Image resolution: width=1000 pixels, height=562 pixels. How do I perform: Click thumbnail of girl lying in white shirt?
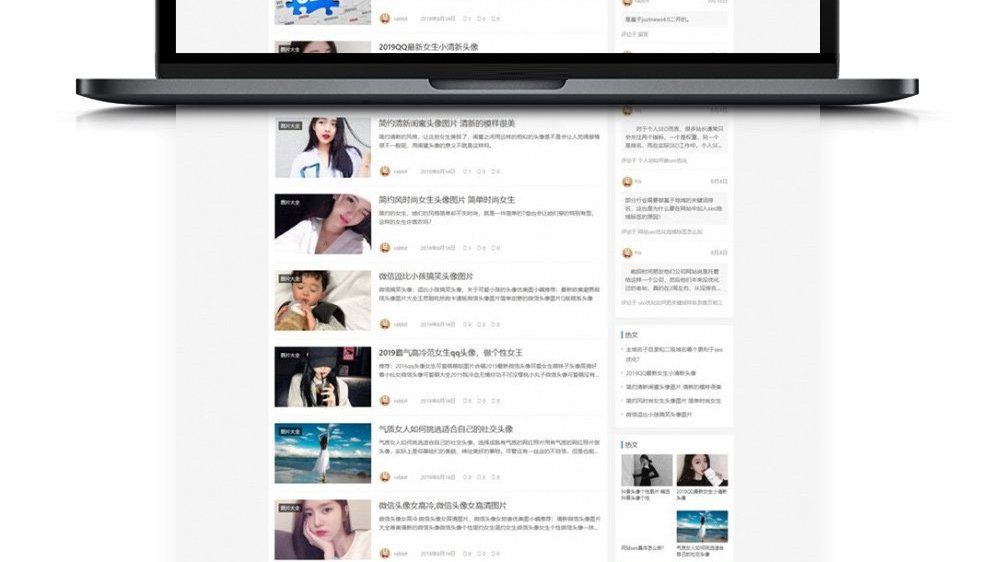pos(323,224)
